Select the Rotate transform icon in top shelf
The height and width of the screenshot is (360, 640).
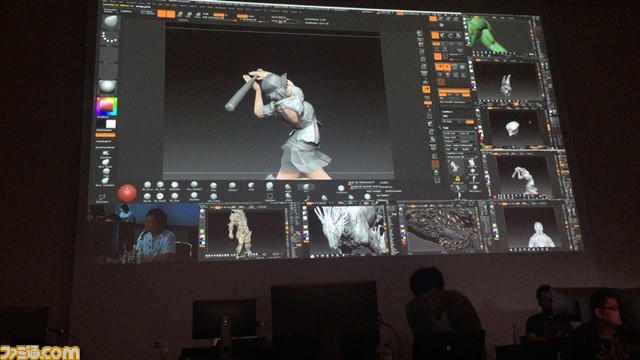tap(198, 15)
